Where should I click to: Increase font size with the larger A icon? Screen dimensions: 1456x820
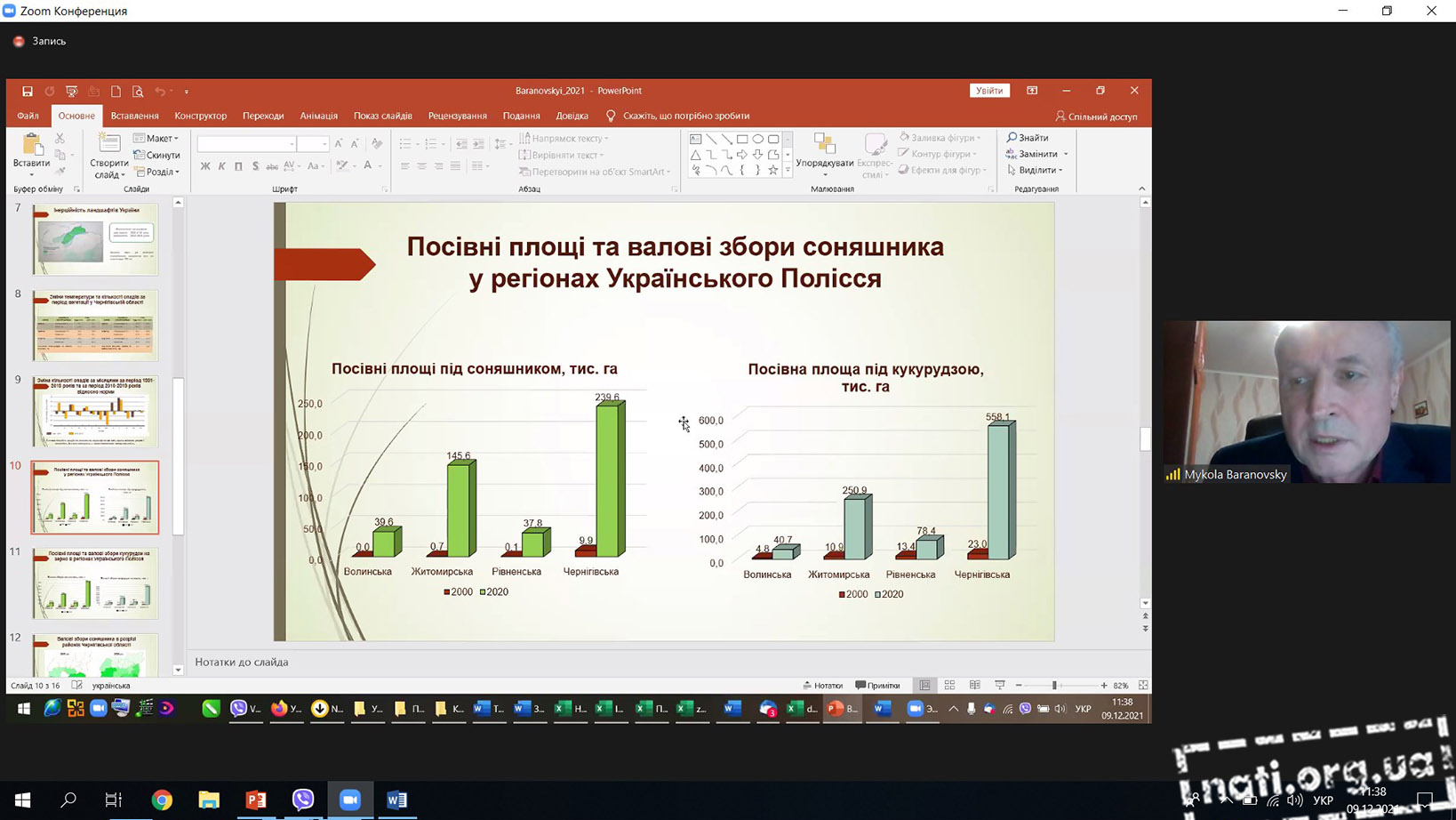339,143
